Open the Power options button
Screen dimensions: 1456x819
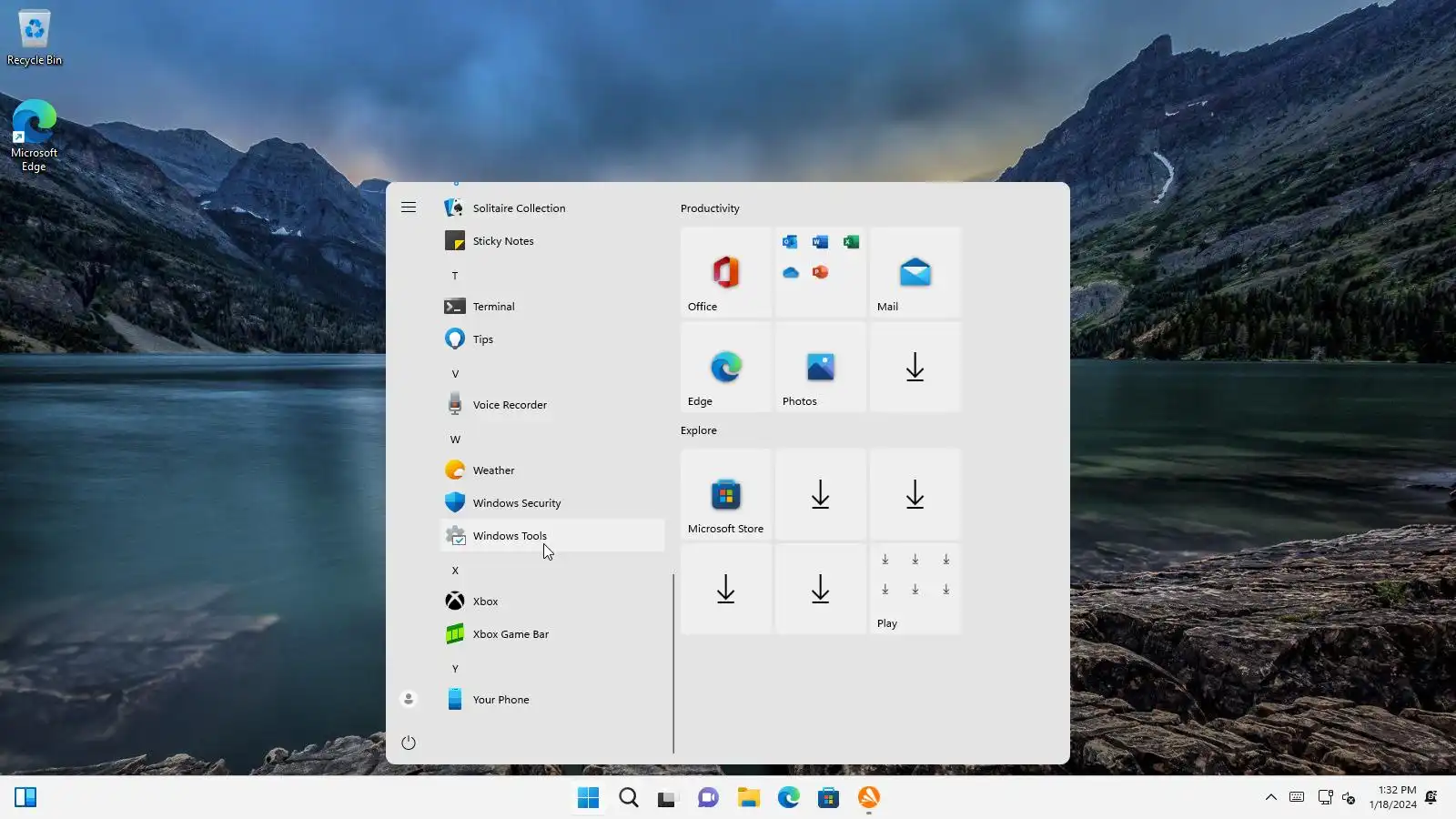[409, 743]
